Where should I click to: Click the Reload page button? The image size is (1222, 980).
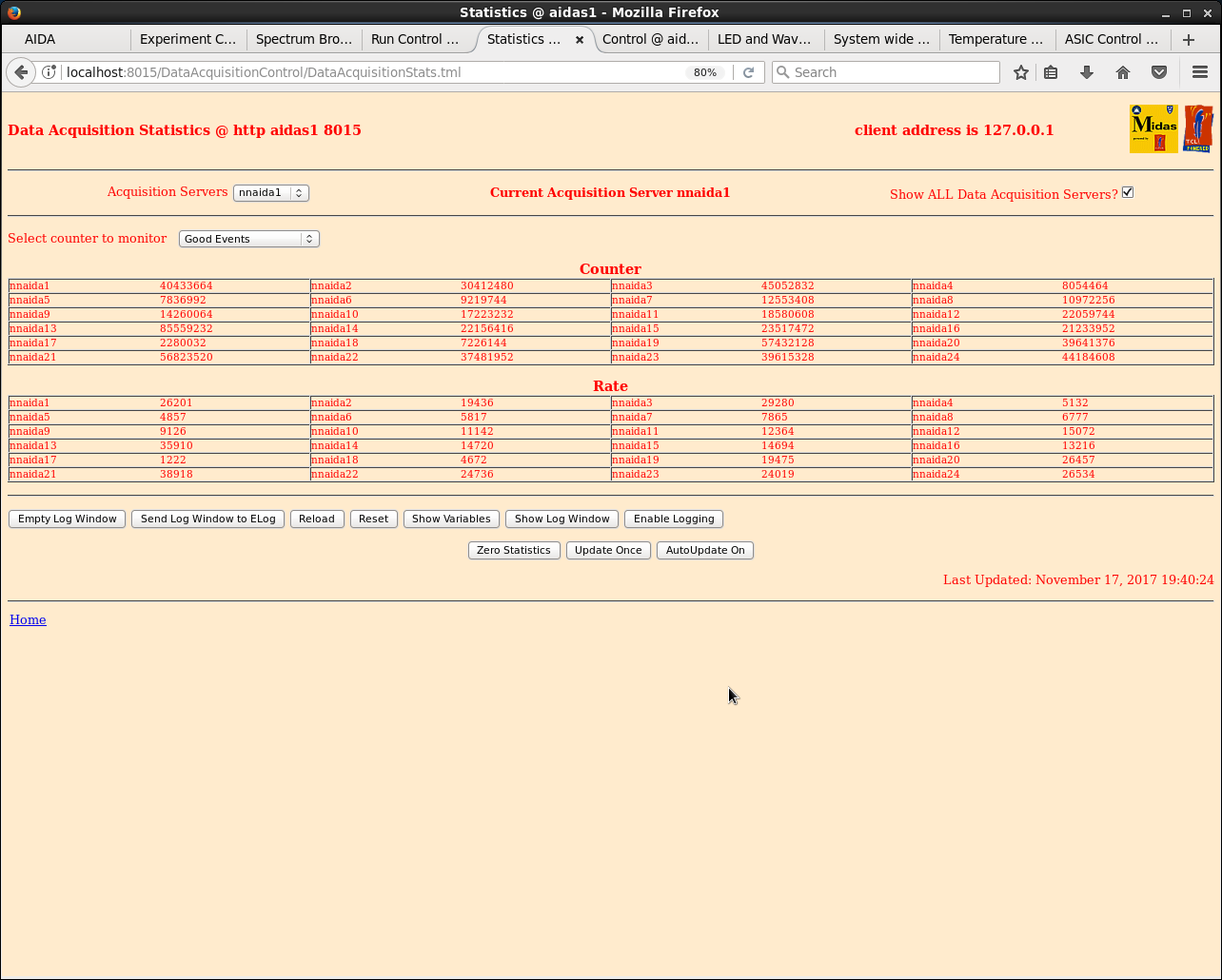click(317, 519)
